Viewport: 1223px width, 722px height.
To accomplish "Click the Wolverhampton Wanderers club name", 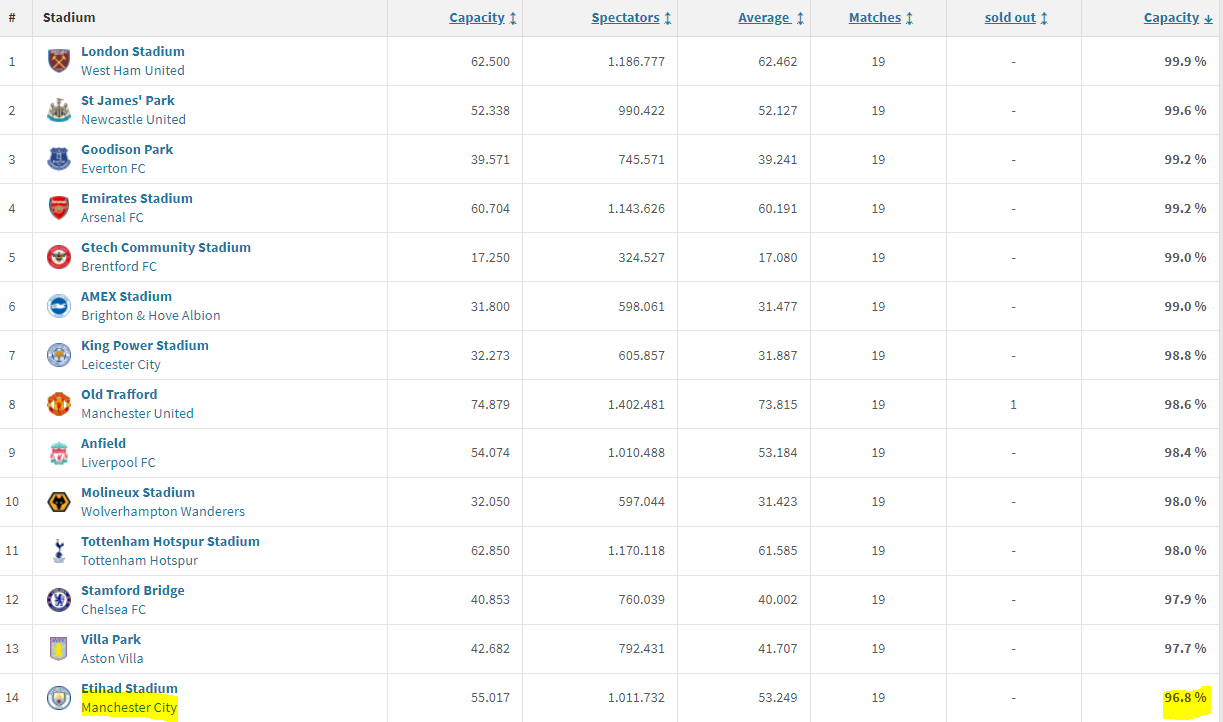I will tap(163, 512).
